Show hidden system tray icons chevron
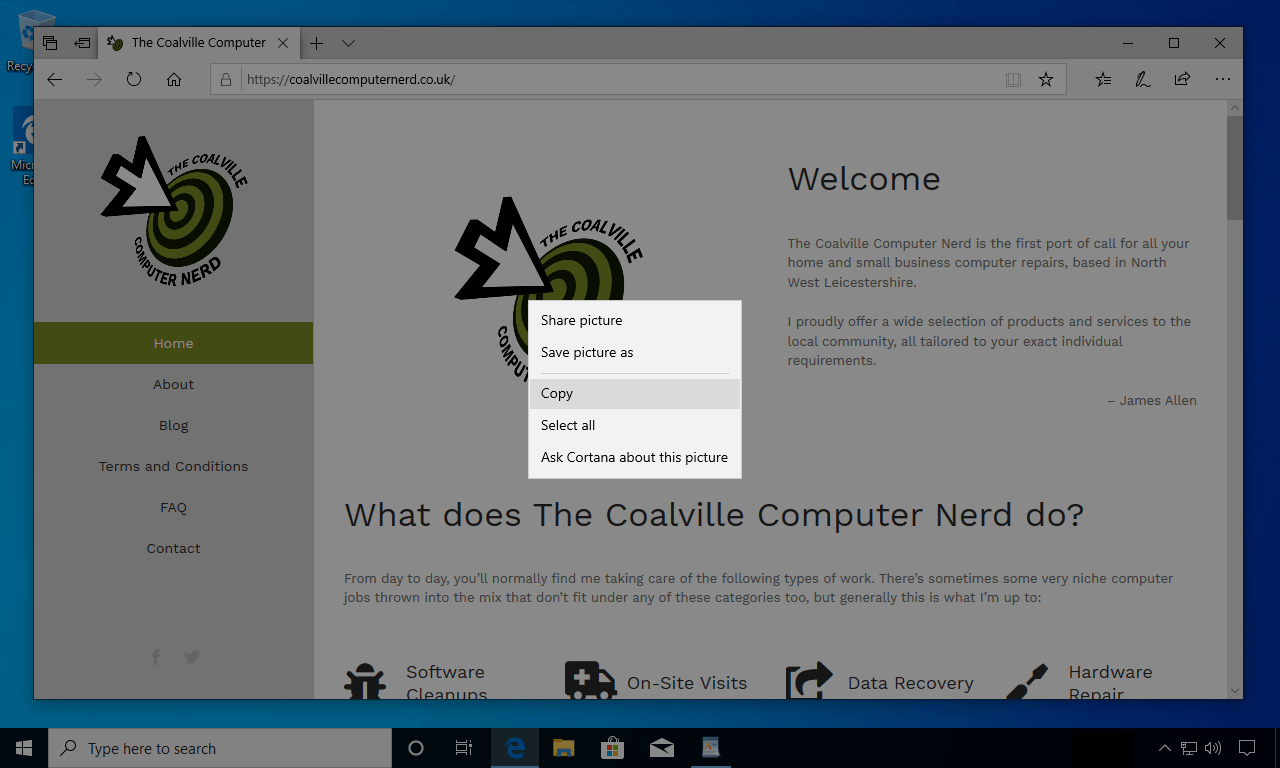 [1164, 748]
